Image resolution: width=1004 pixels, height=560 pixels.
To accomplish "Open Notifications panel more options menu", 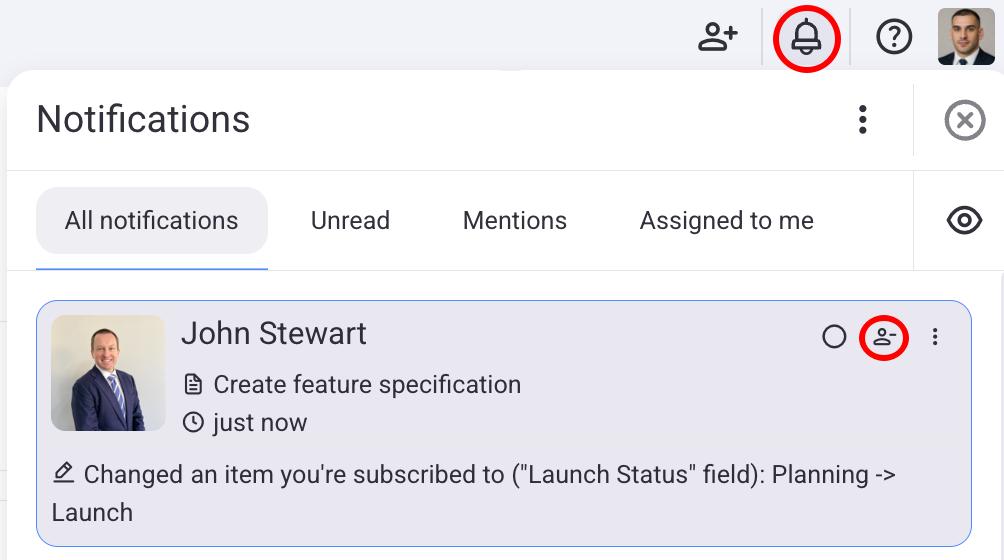I will pos(862,120).
